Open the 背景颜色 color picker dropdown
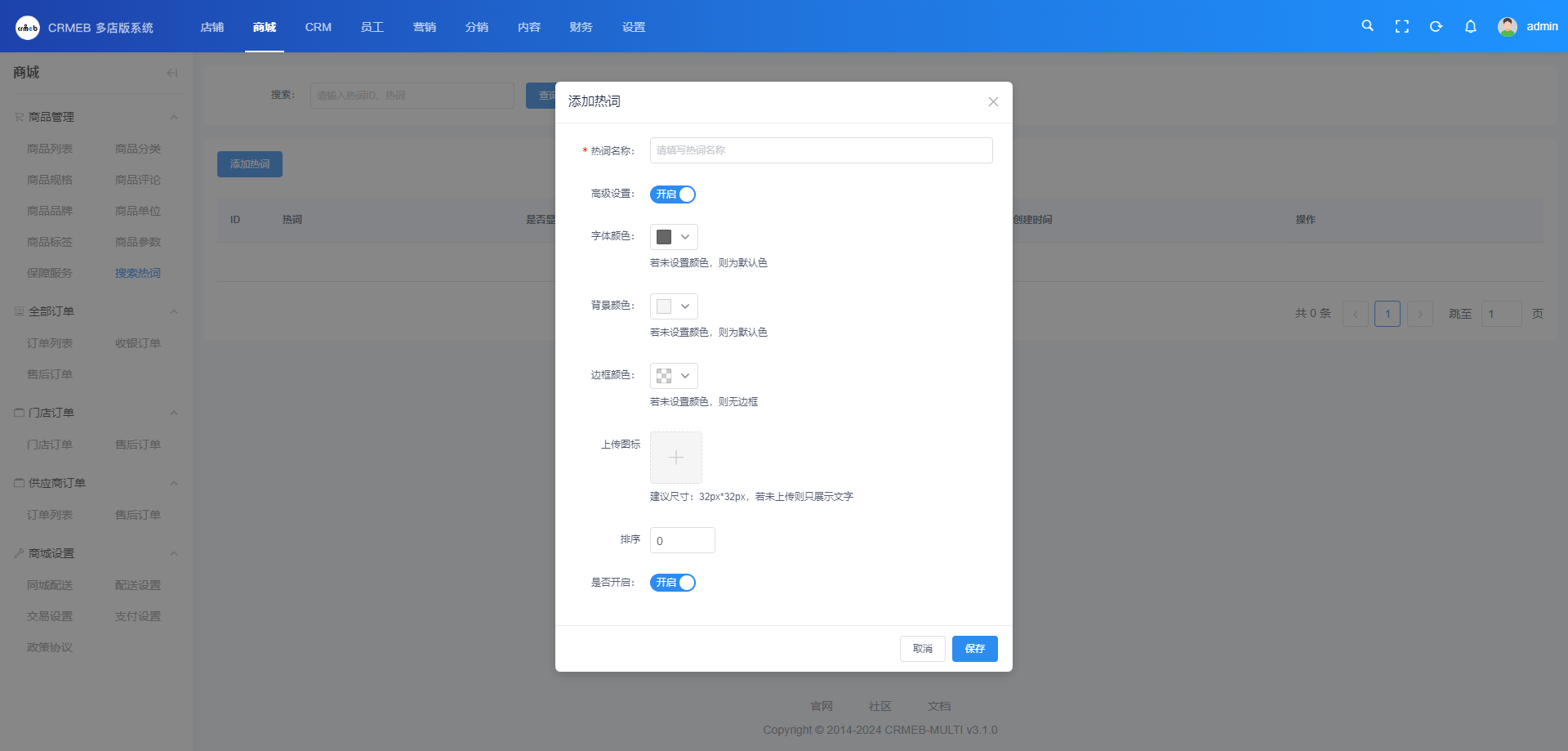1568x751 pixels. pyautogui.click(x=674, y=306)
